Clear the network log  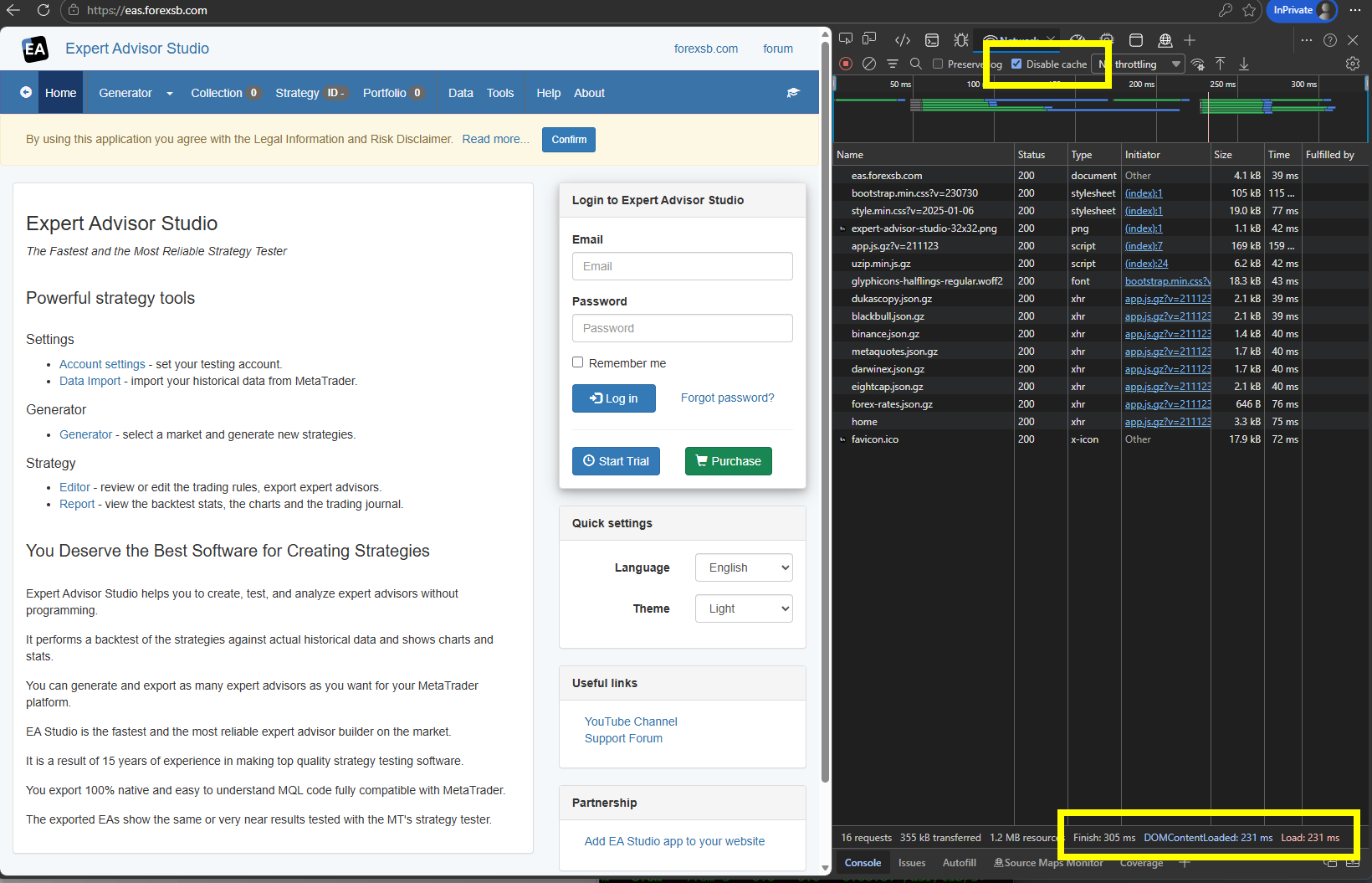coord(869,64)
